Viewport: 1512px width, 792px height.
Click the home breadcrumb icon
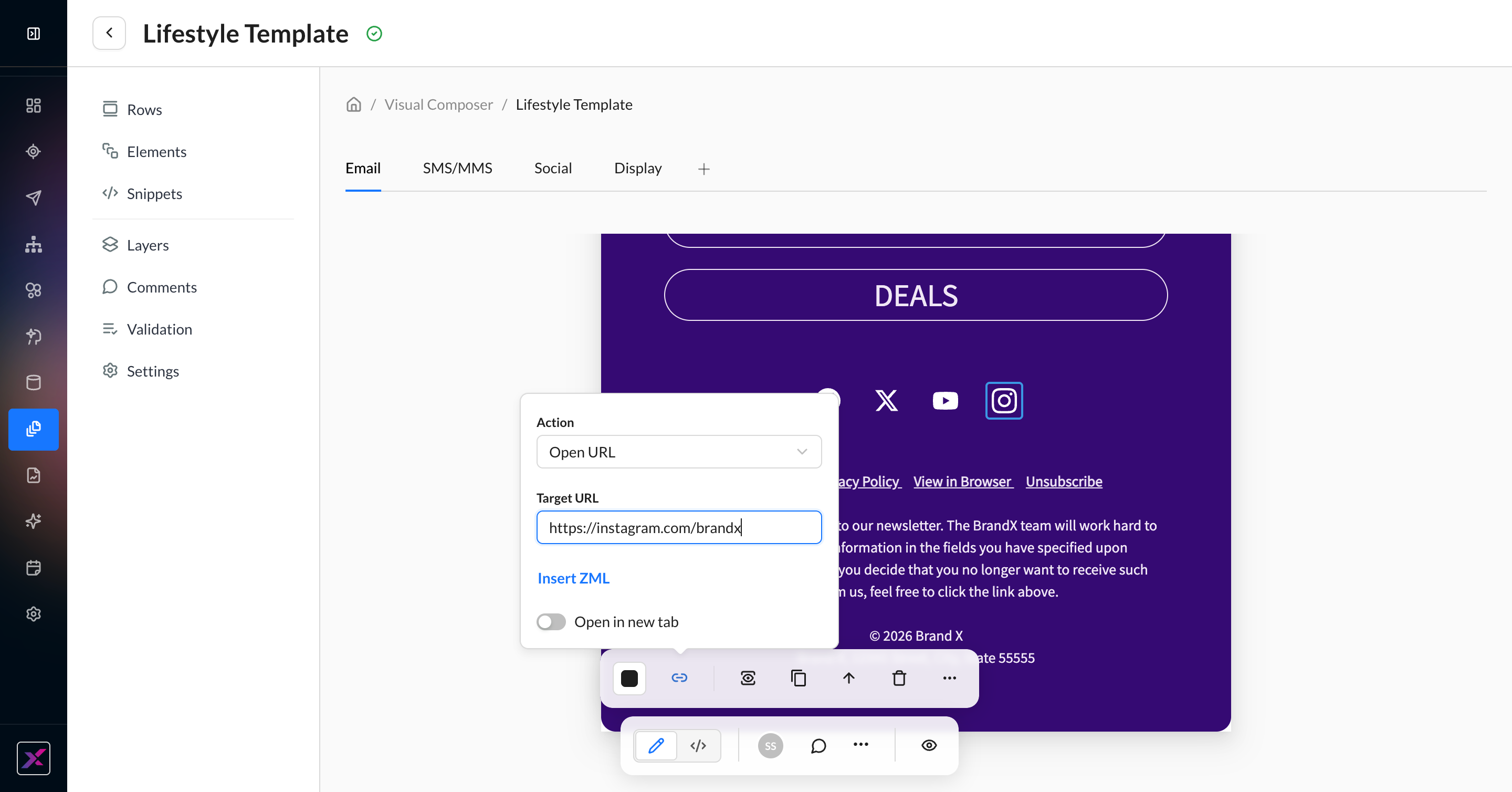click(353, 105)
